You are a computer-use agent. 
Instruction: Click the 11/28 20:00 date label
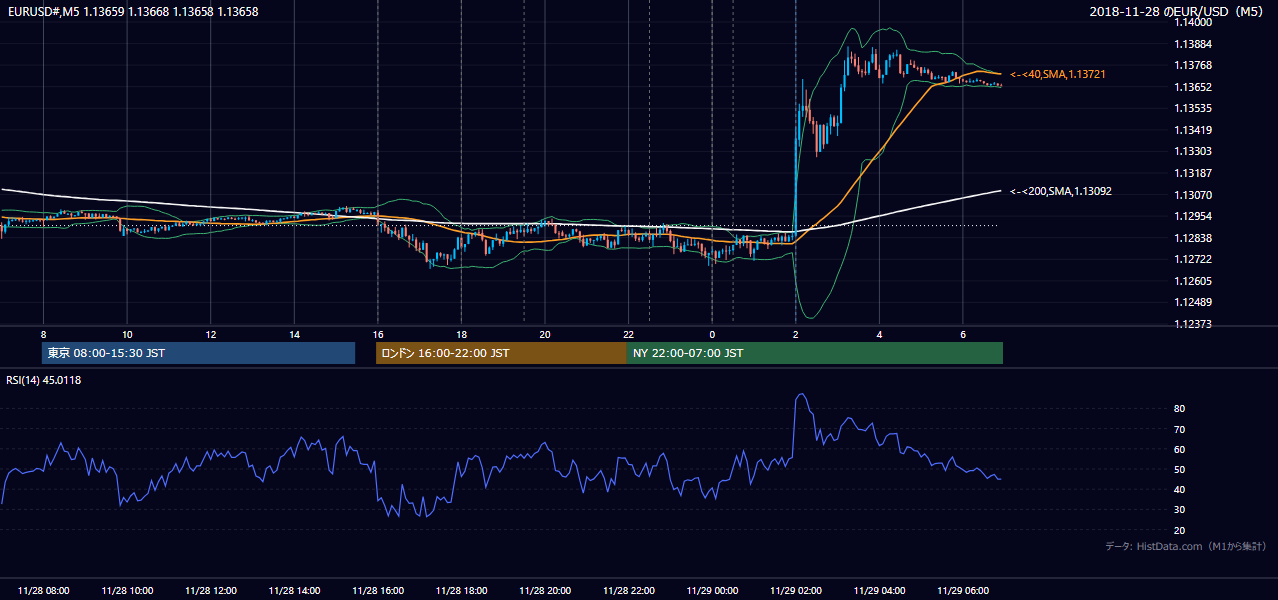545,591
